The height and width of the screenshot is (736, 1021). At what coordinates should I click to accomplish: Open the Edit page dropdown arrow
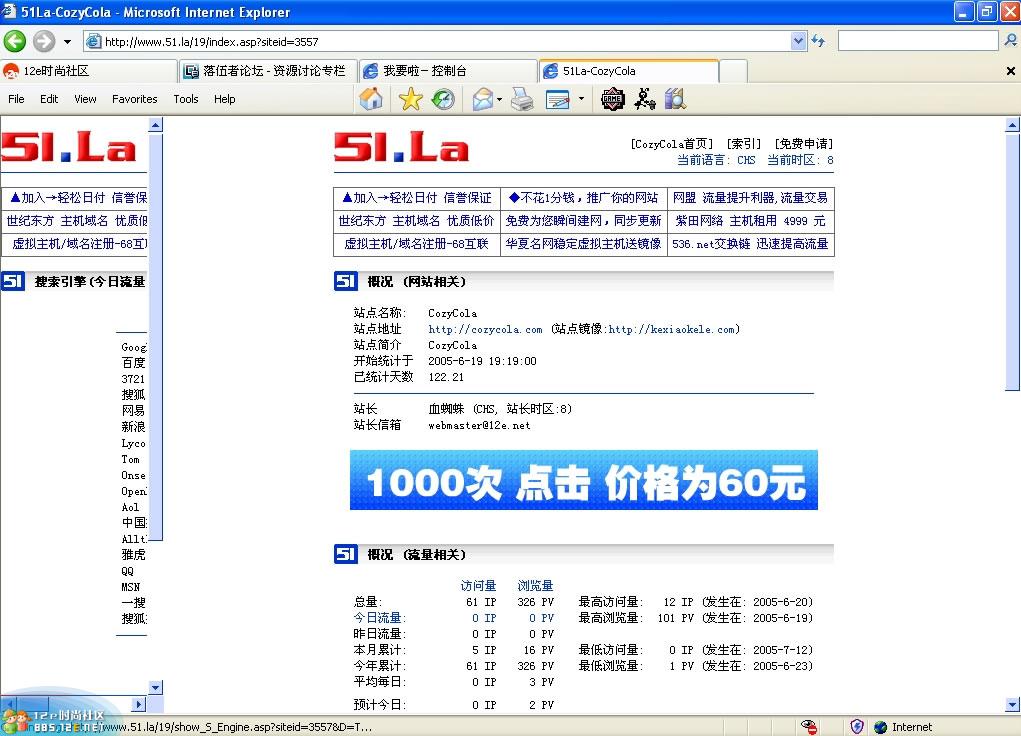pyautogui.click(x=581, y=99)
